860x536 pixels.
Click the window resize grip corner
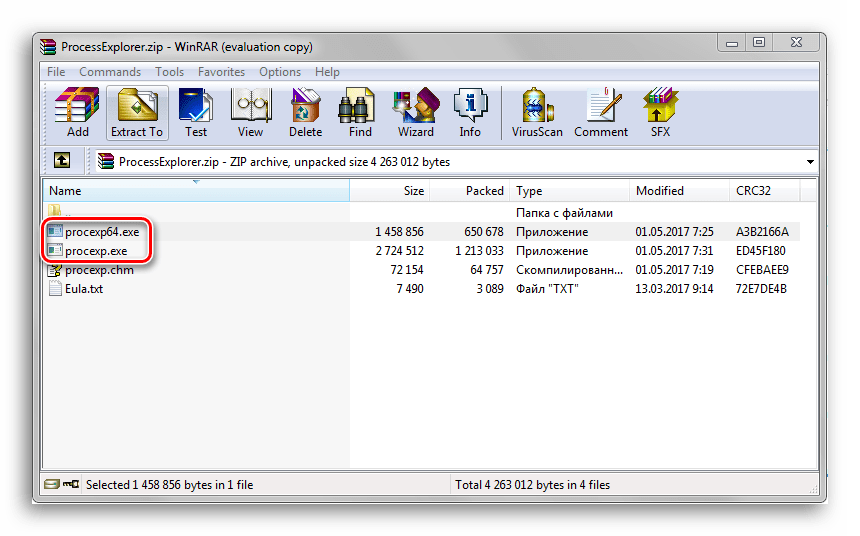pos(812,488)
